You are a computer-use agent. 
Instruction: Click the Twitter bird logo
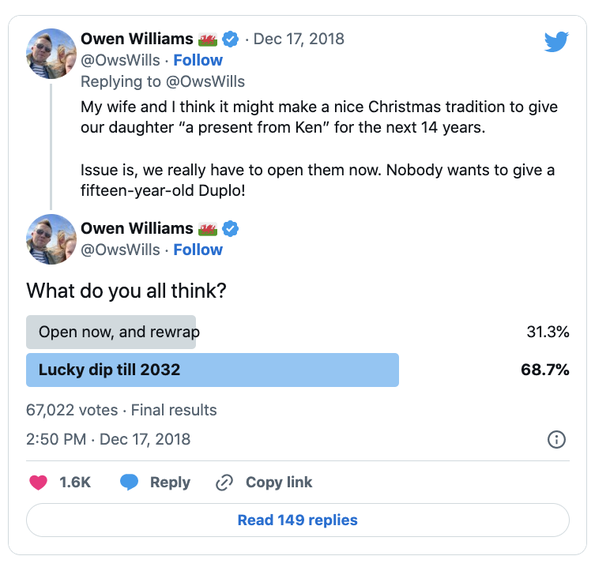[x=556, y=42]
